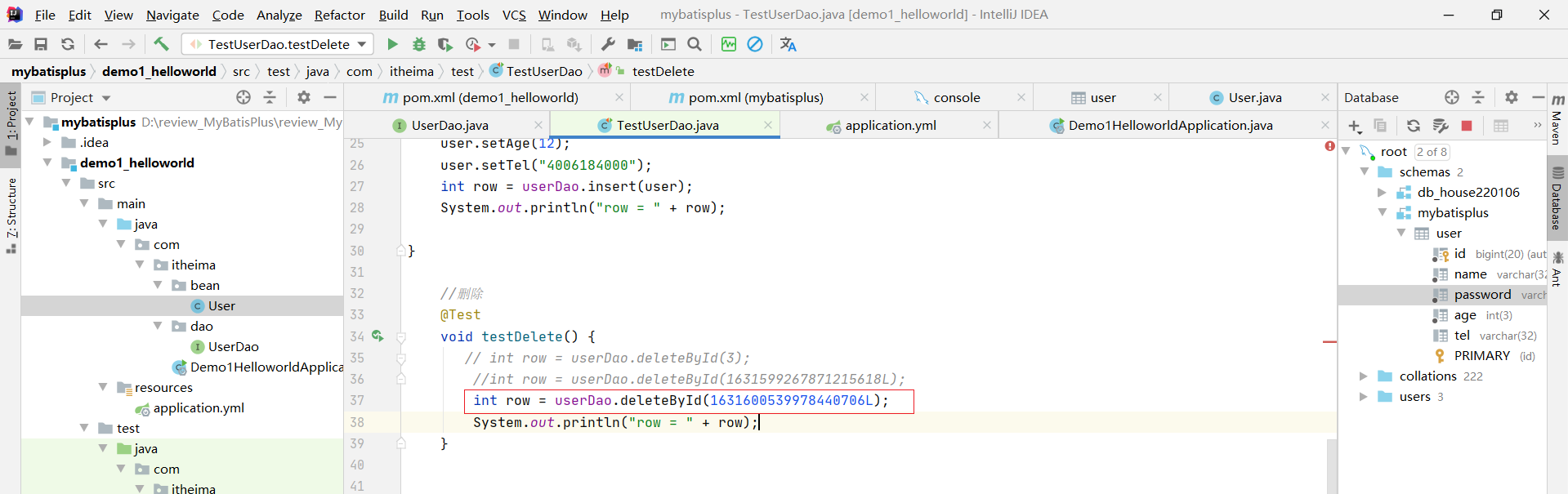Image resolution: width=1568 pixels, height=494 pixels.
Task: Click demo1_helloworld in the breadcrumb bar
Action: pyautogui.click(x=159, y=71)
